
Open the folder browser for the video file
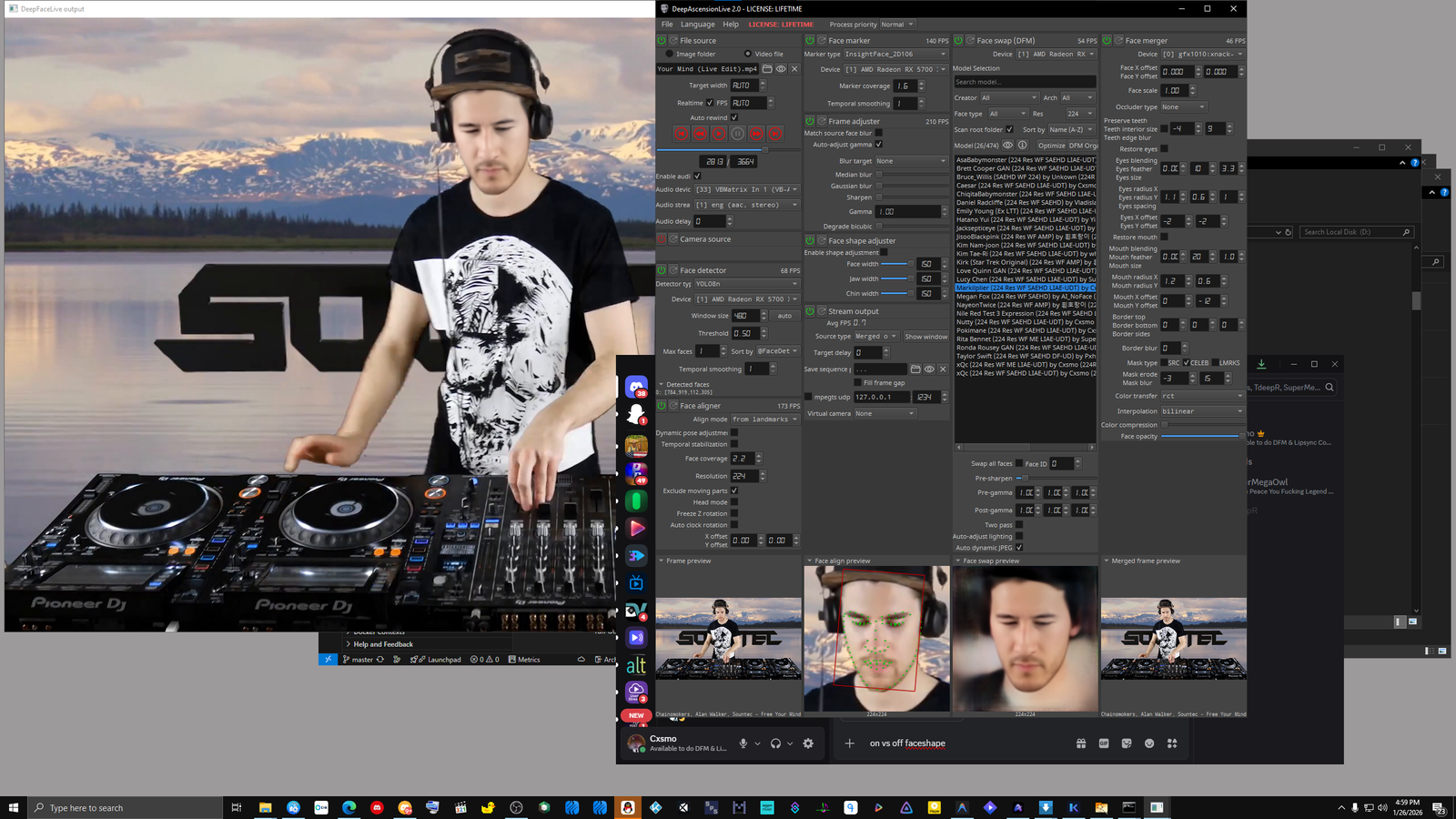click(x=767, y=69)
